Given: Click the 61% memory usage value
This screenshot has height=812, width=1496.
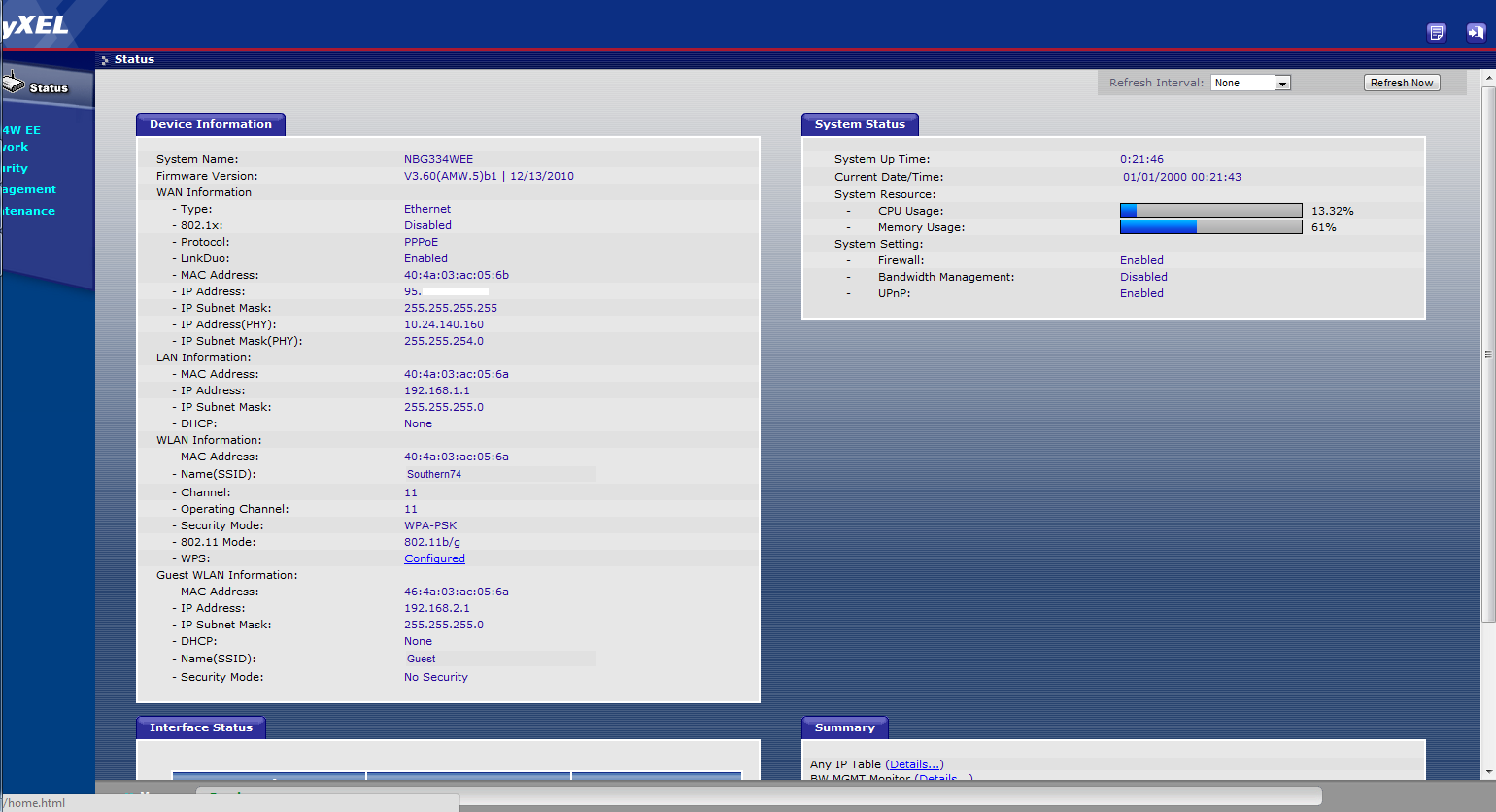Looking at the screenshot, I should 1324,227.
